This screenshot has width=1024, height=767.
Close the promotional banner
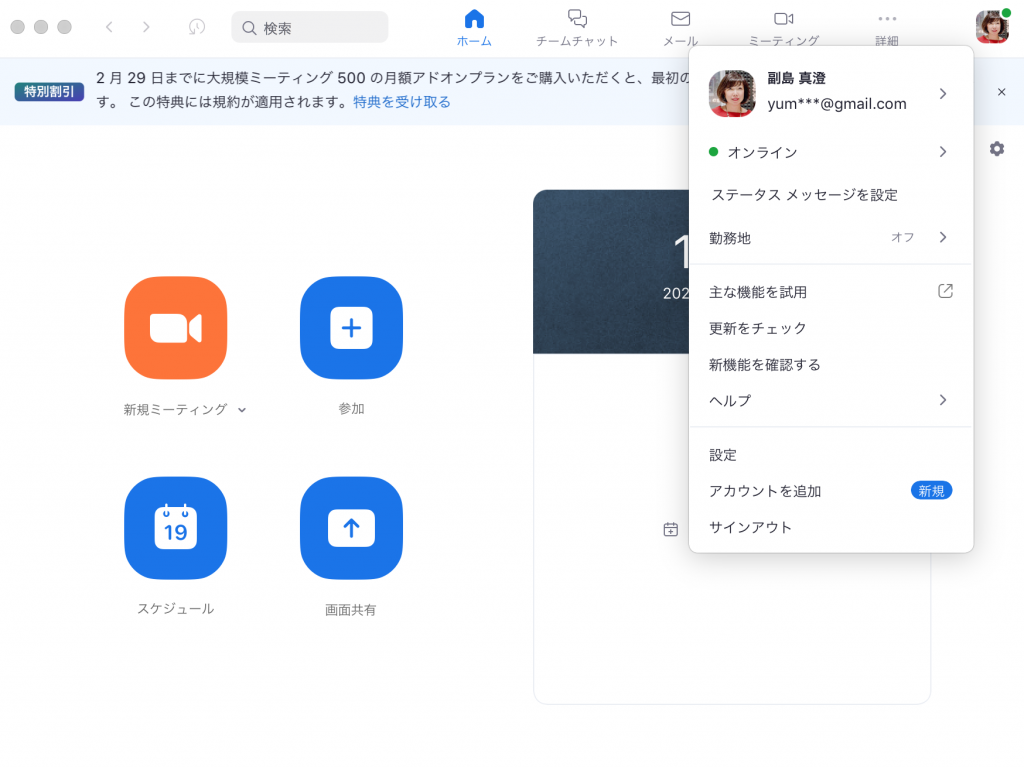(1001, 92)
